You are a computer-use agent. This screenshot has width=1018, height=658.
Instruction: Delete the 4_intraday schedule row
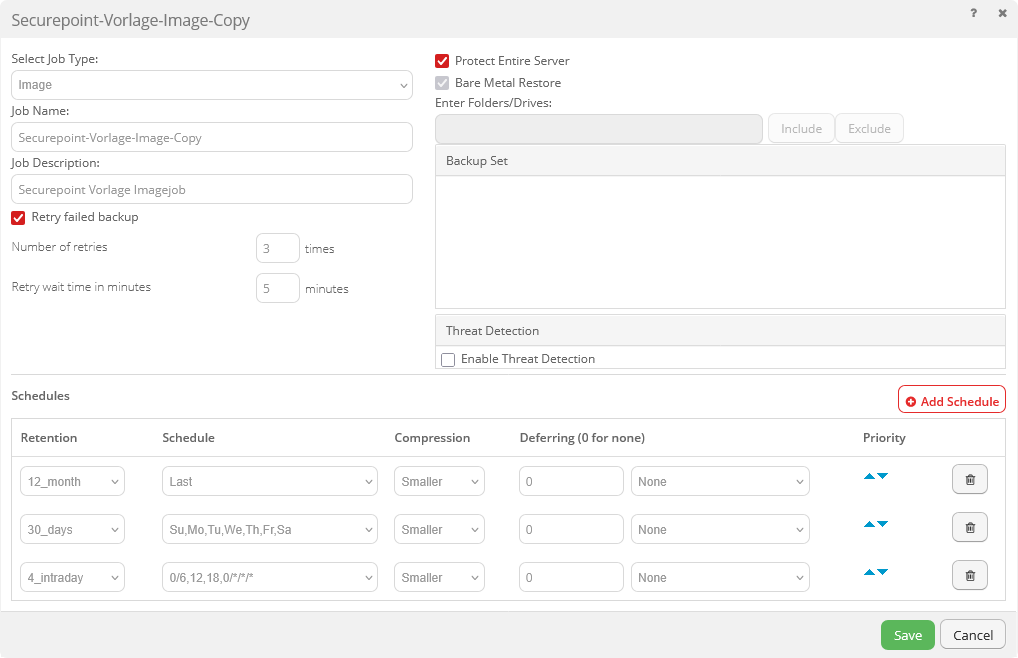[969, 576]
